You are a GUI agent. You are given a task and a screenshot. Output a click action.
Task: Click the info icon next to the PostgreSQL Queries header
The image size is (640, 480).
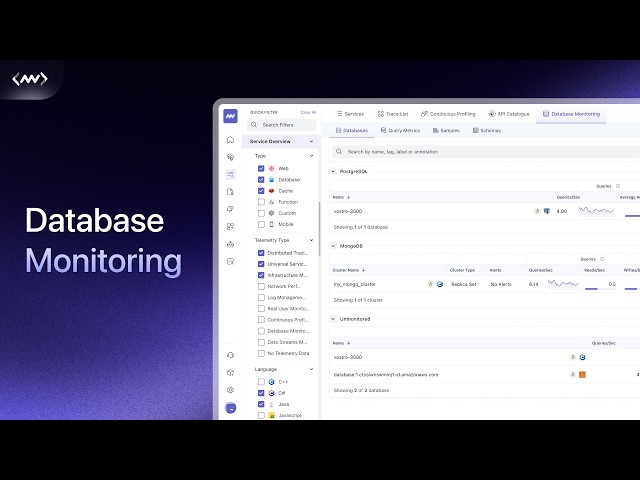(618, 186)
